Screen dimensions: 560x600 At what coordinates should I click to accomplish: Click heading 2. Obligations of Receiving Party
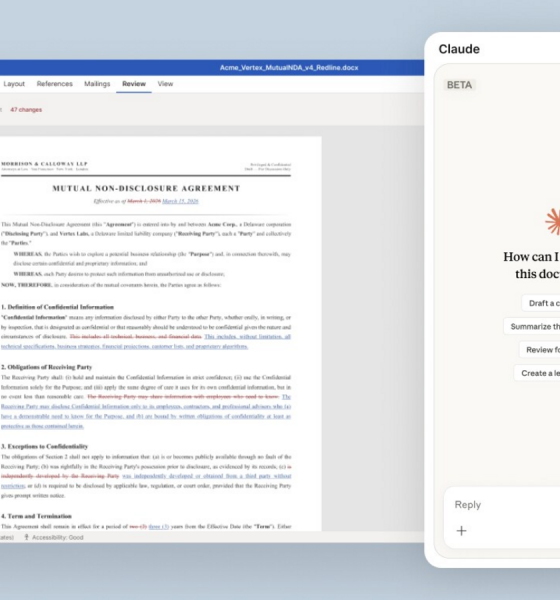[46, 367]
